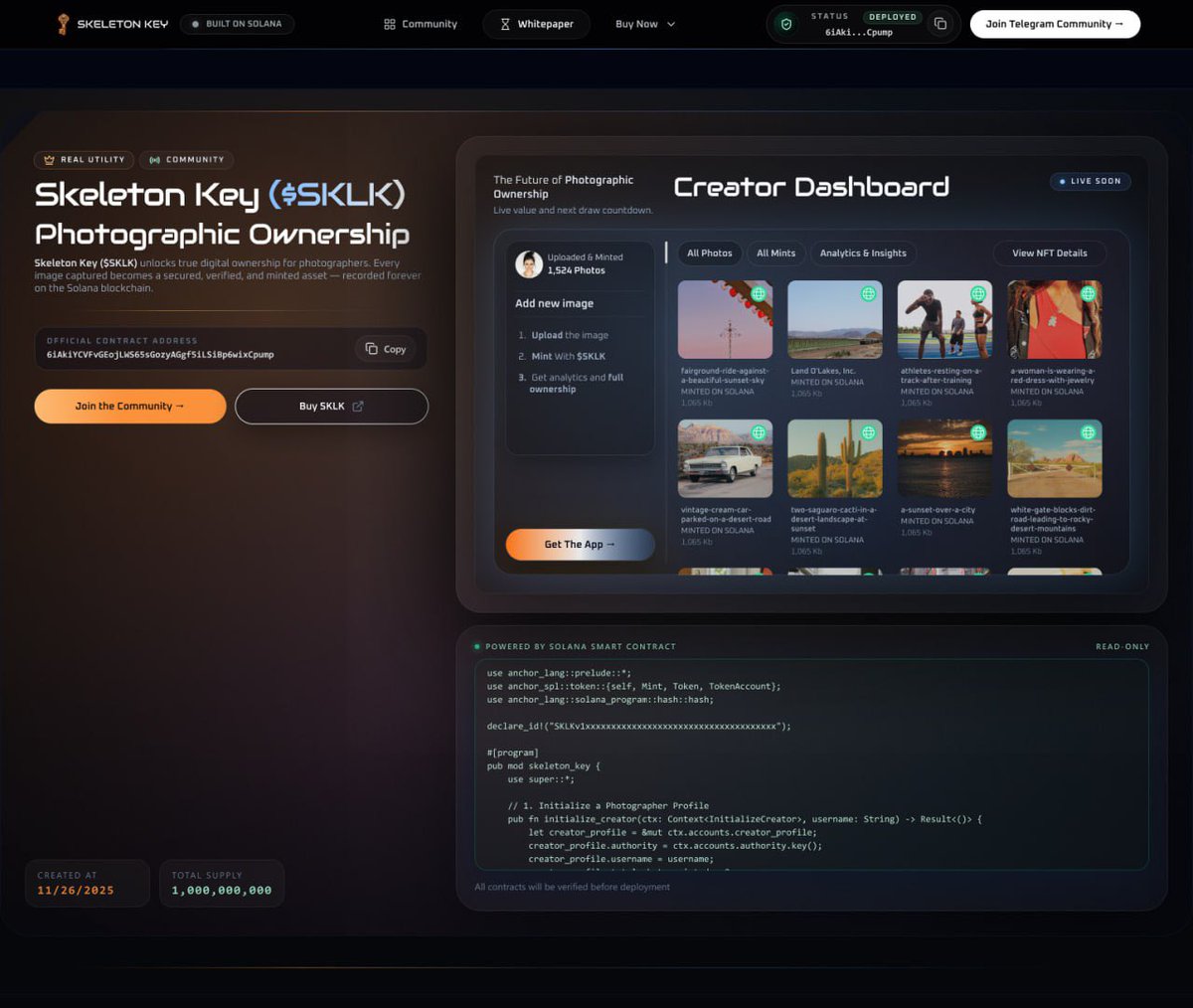Click the 11/26/2025 created date

(76, 891)
